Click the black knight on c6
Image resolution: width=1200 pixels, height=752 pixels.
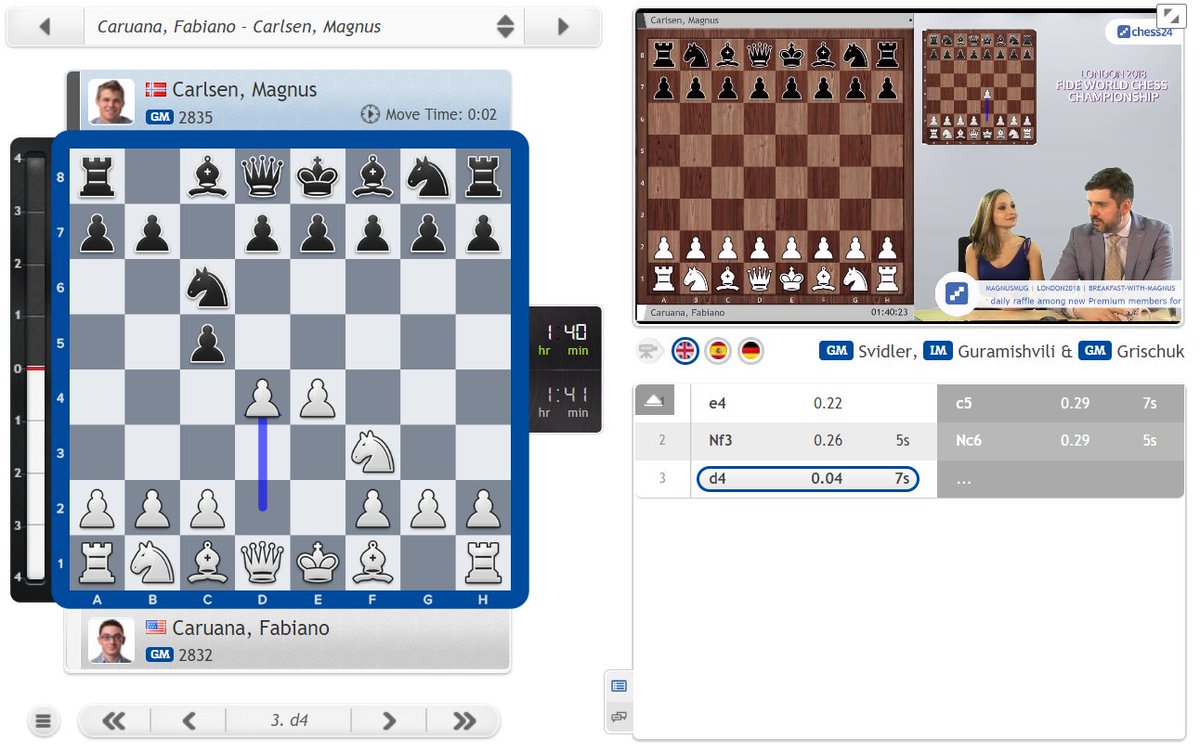[x=207, y=287]
